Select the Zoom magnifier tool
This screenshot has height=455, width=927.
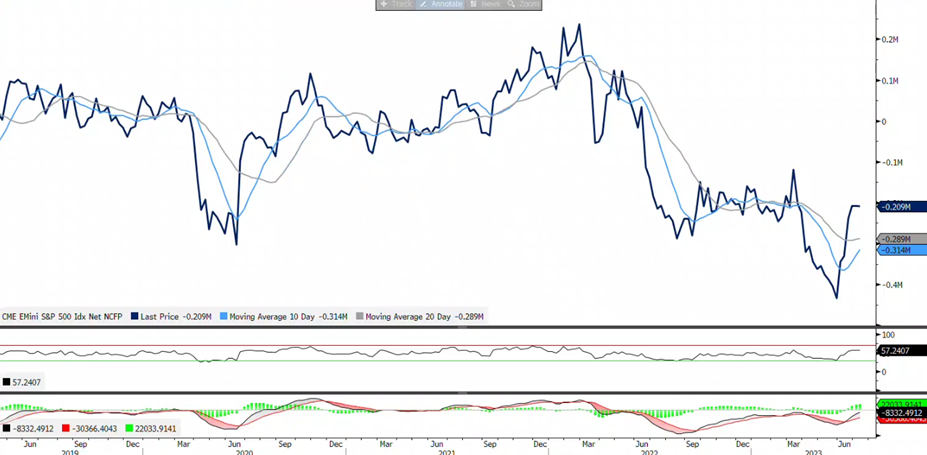[523, 4]
